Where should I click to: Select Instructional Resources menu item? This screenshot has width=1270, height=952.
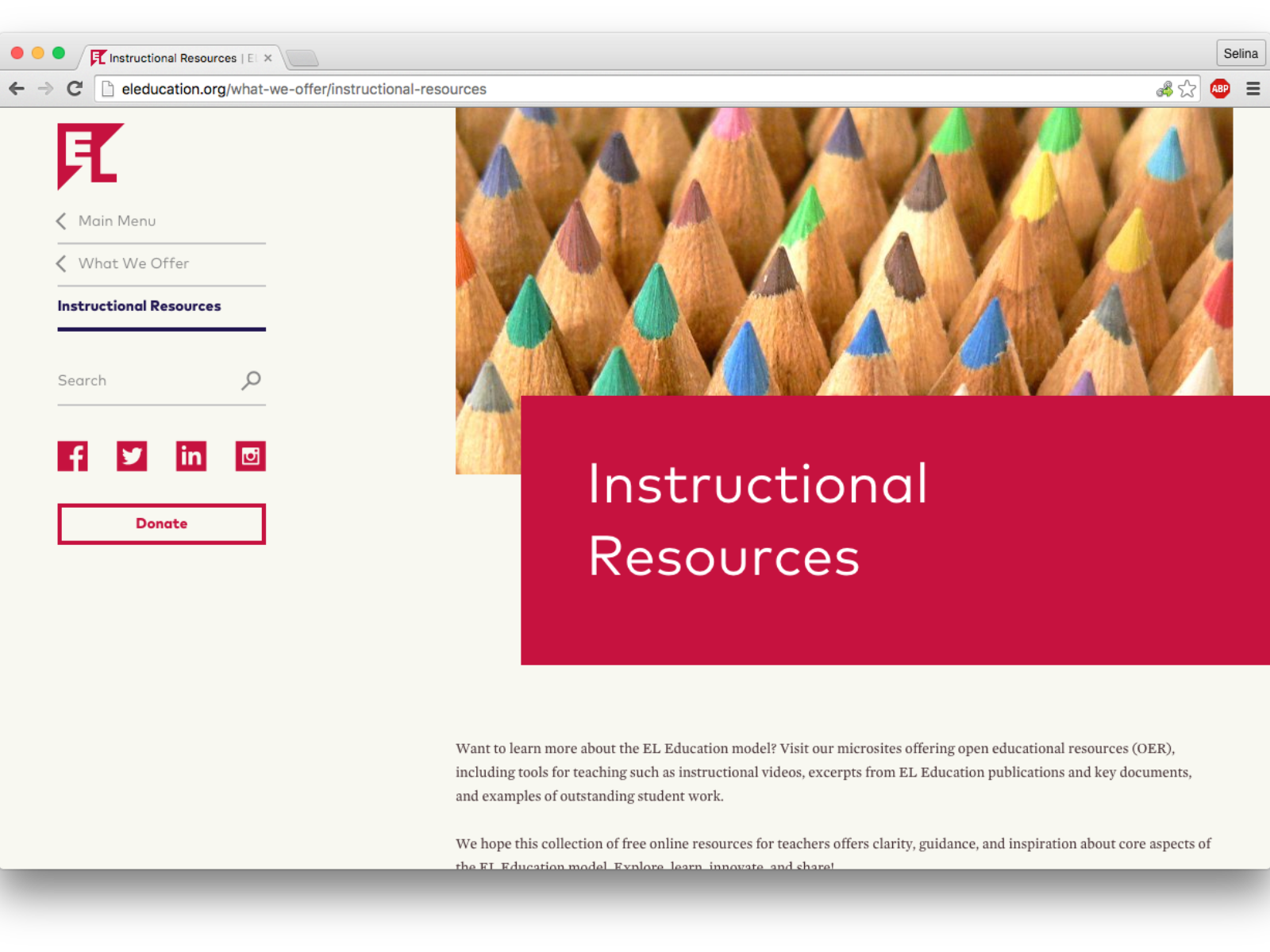click(139, 306)
